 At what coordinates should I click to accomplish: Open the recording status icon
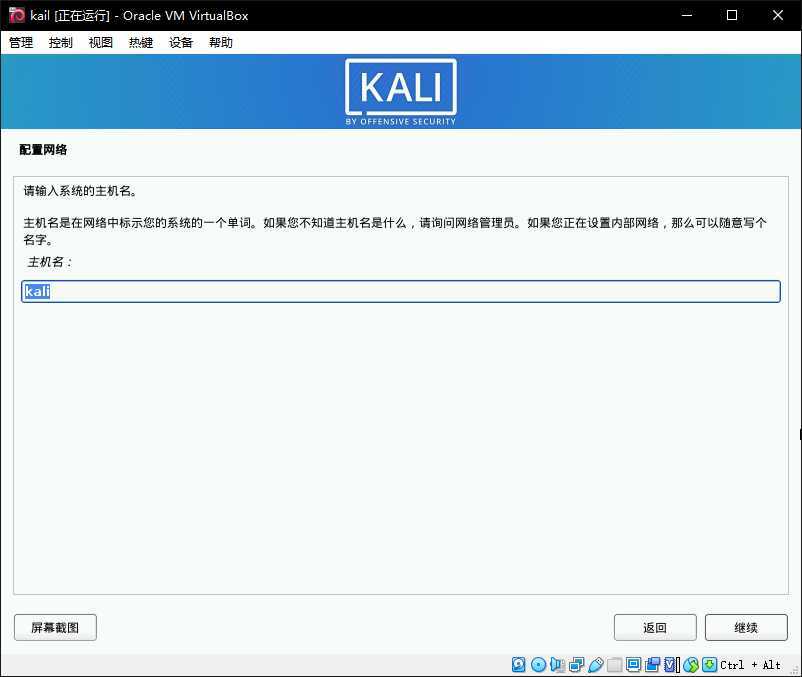pyautogui.click(x=653, y=665)
